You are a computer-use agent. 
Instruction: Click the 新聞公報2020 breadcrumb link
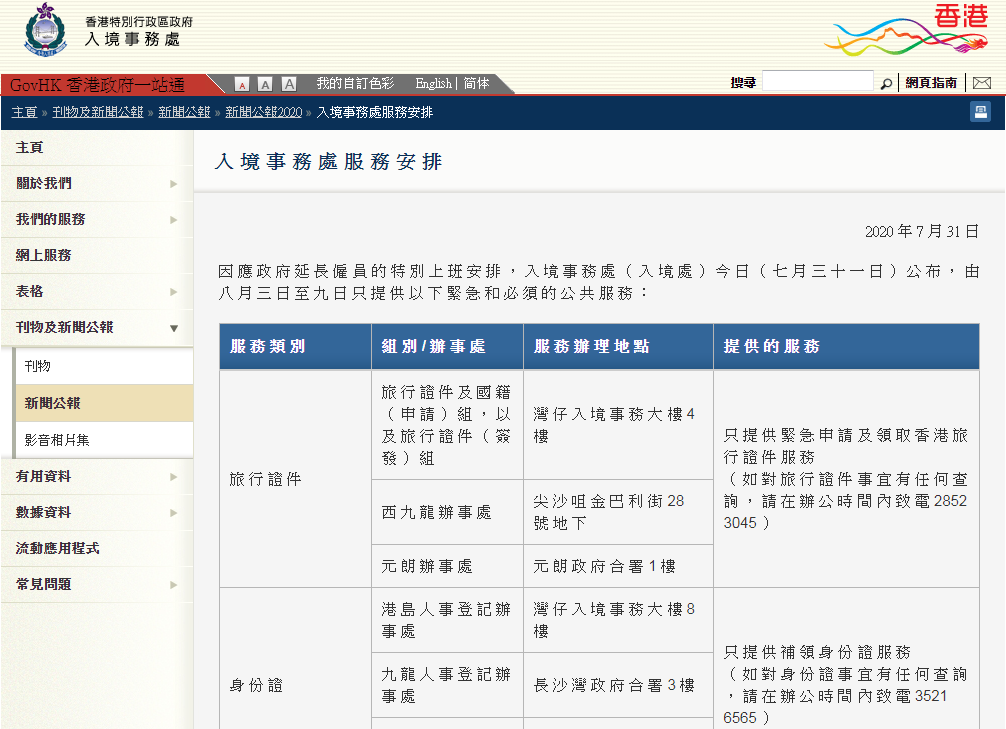point(263,112)
